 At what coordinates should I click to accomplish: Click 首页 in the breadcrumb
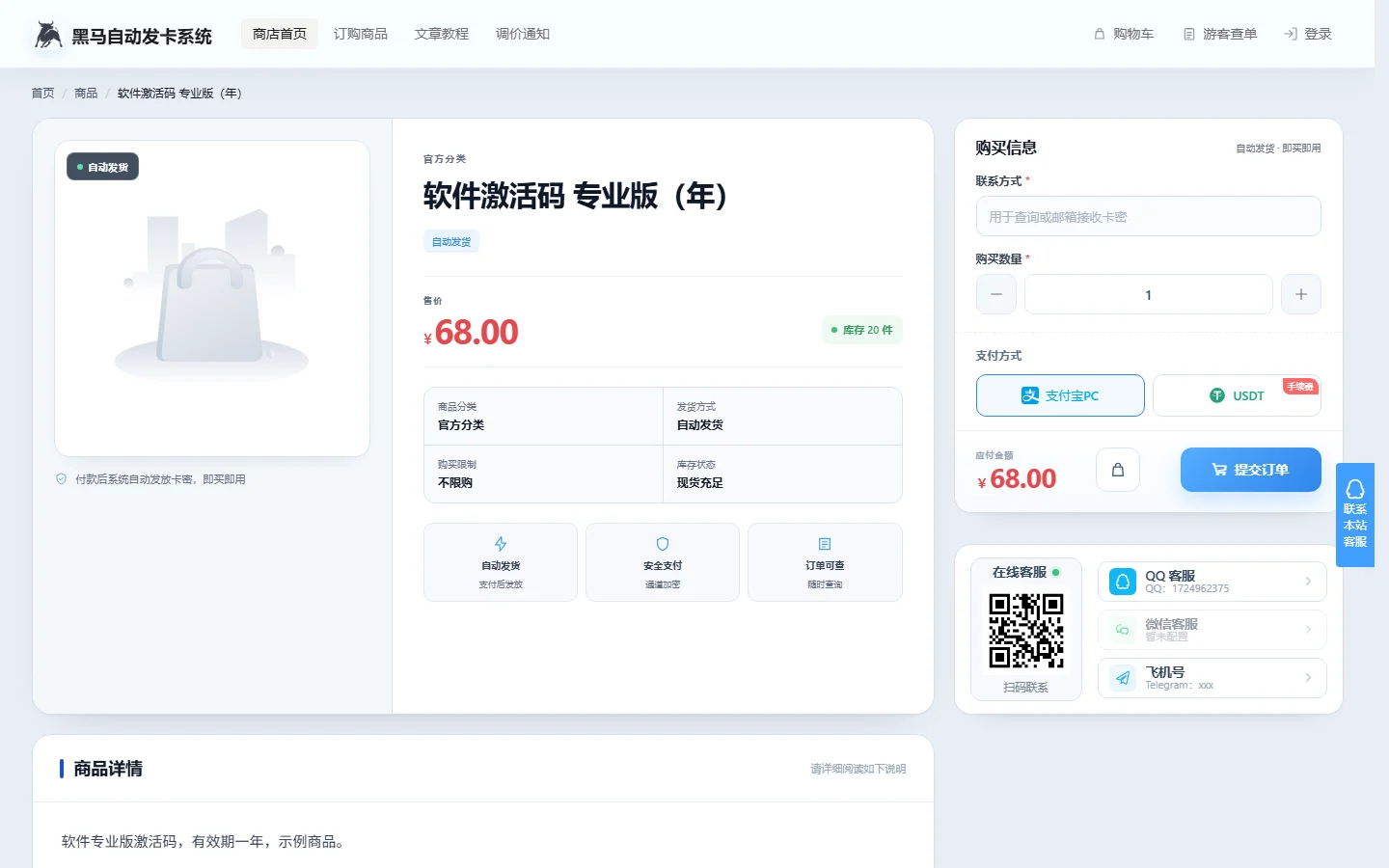(42, 94)
